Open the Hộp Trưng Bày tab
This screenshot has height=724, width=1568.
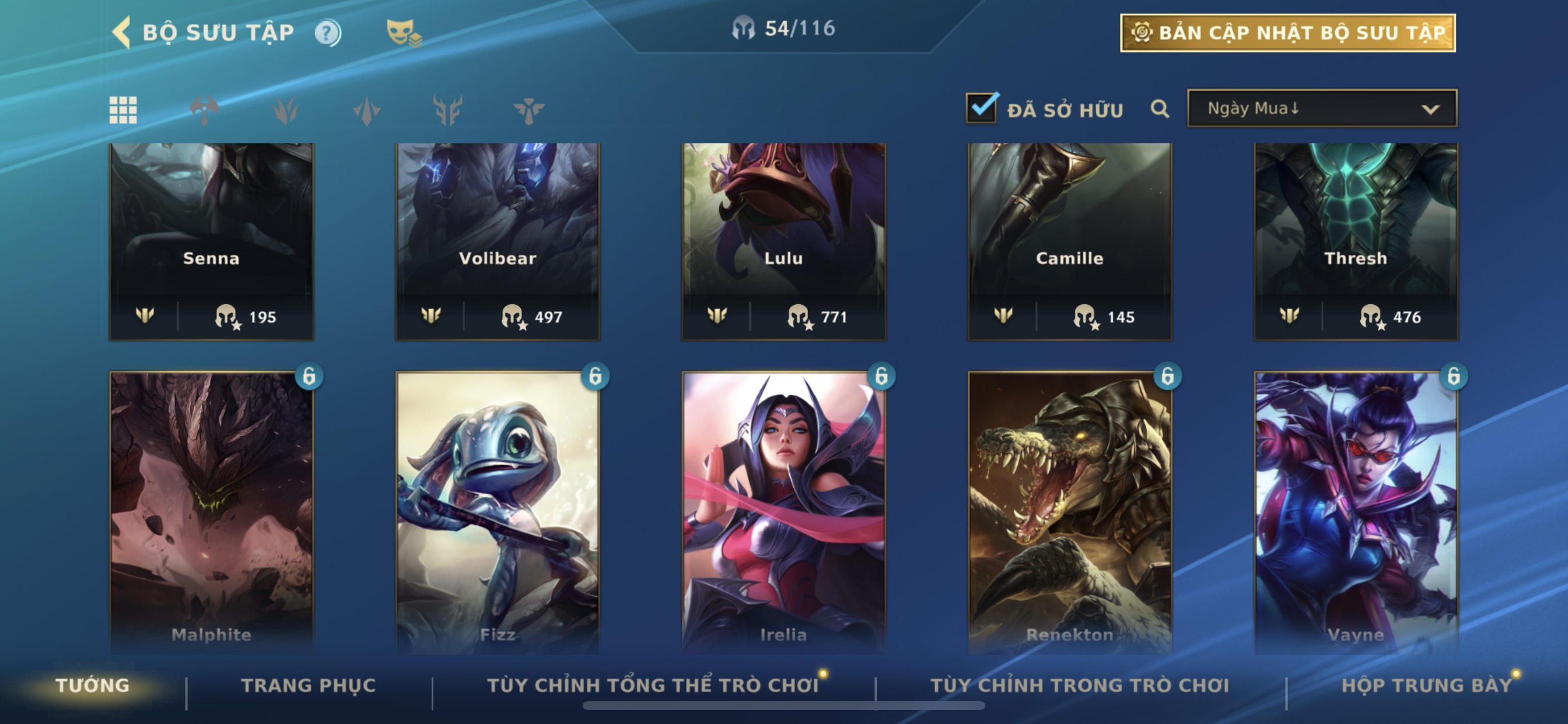(1426, 685)
